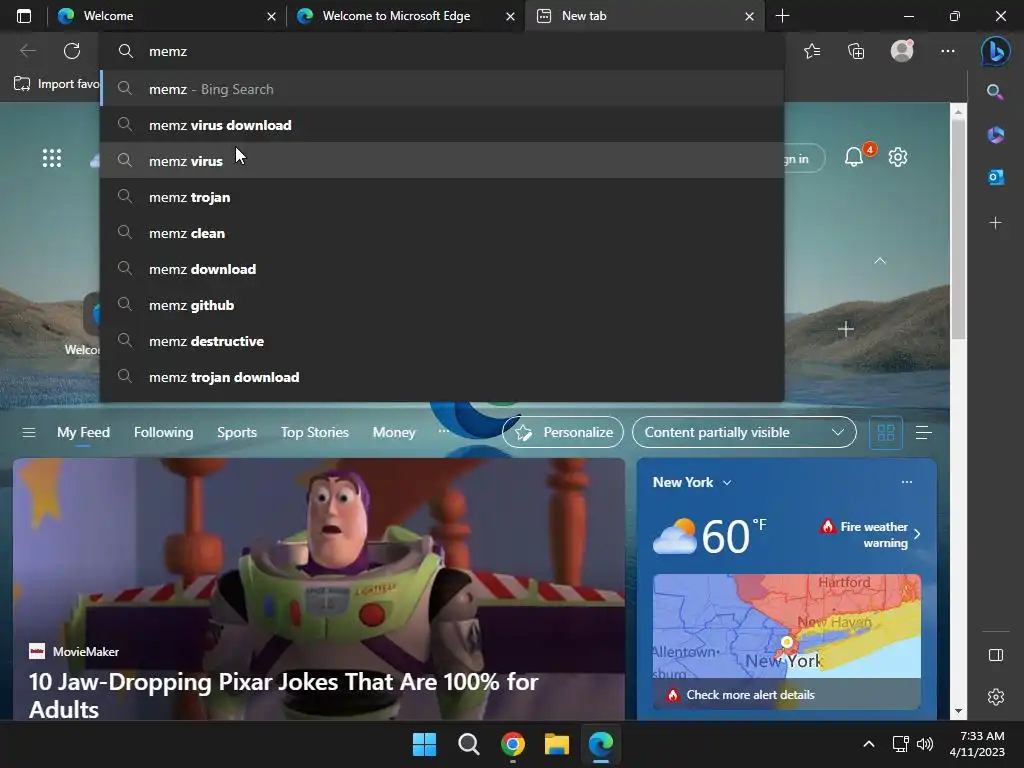Viewport: 1024px width, 768px height.
Task: Choose the memz destructive suggestion
Action: pyautogui.click(x=442, y=341)
